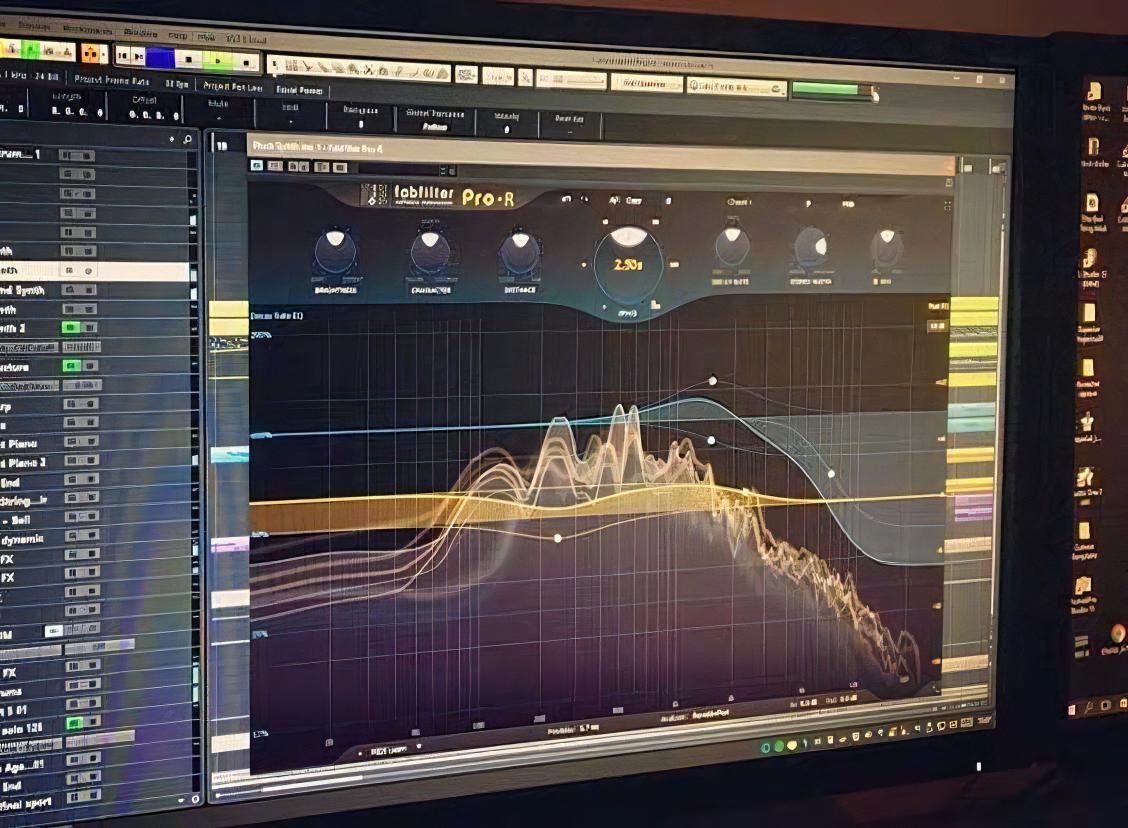Pick the Draw pencil tool
Viewport: 1128px width, 828px height.
(x=400, y=71)
